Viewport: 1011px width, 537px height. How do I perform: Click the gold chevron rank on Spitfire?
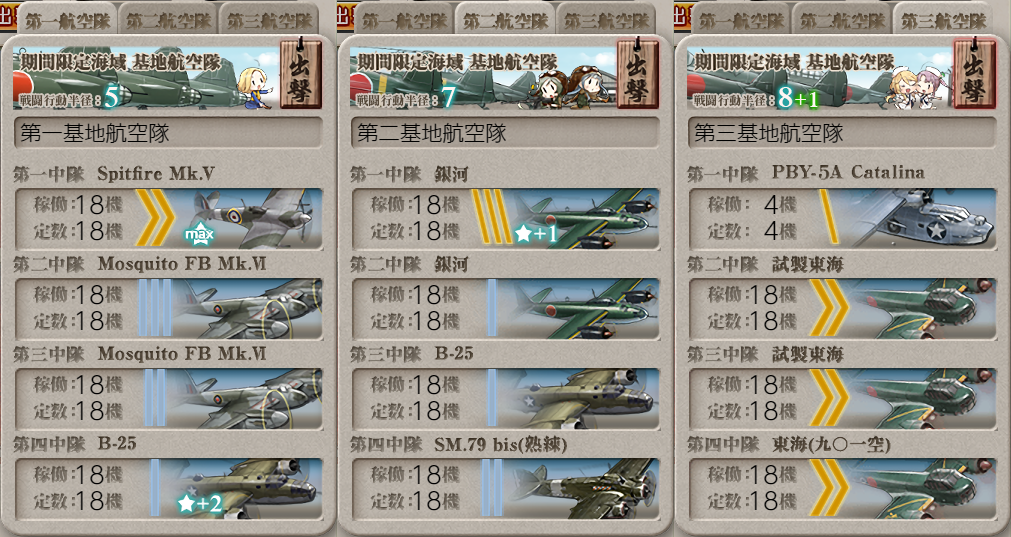pos(155,218)
